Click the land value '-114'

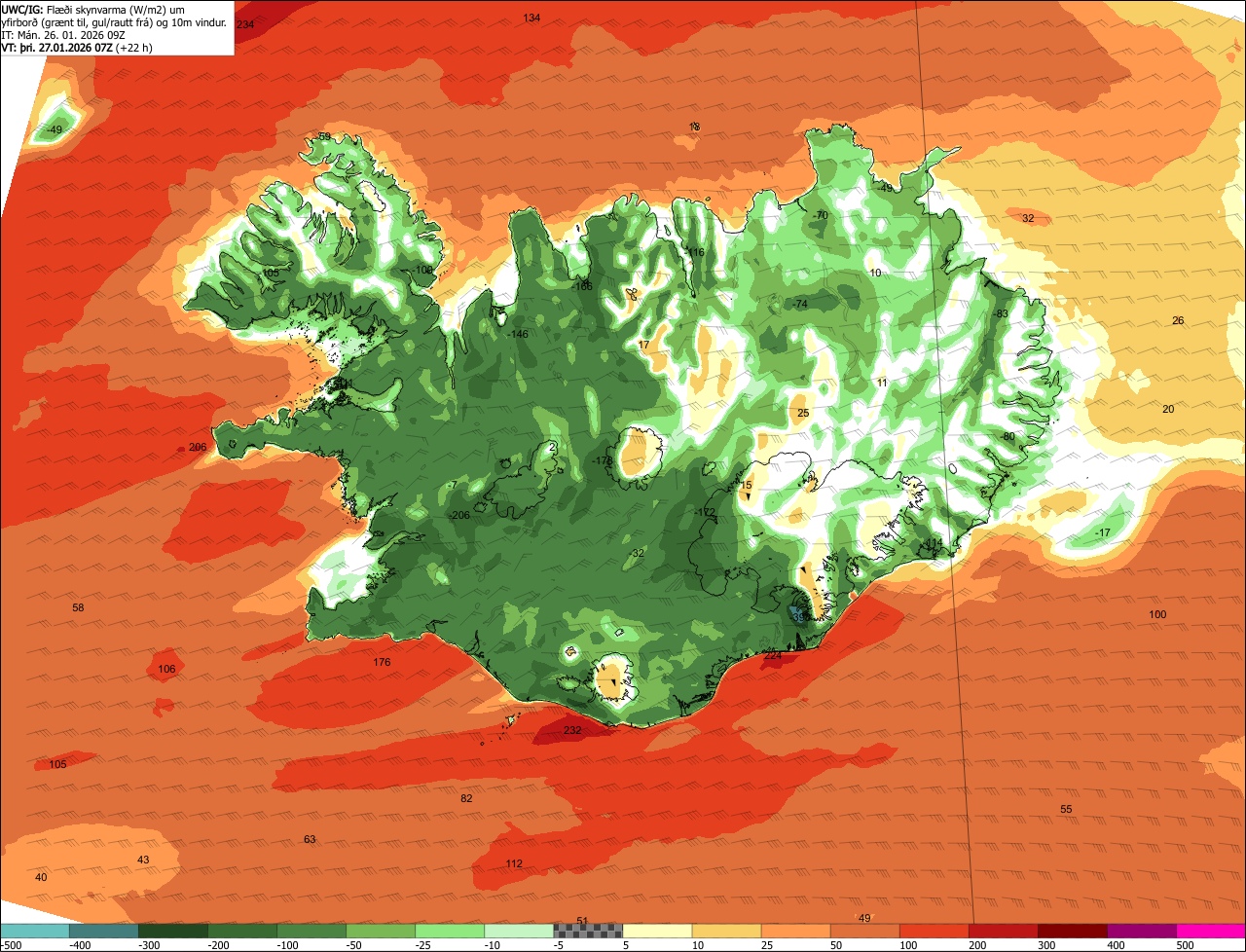click(933, 543)
